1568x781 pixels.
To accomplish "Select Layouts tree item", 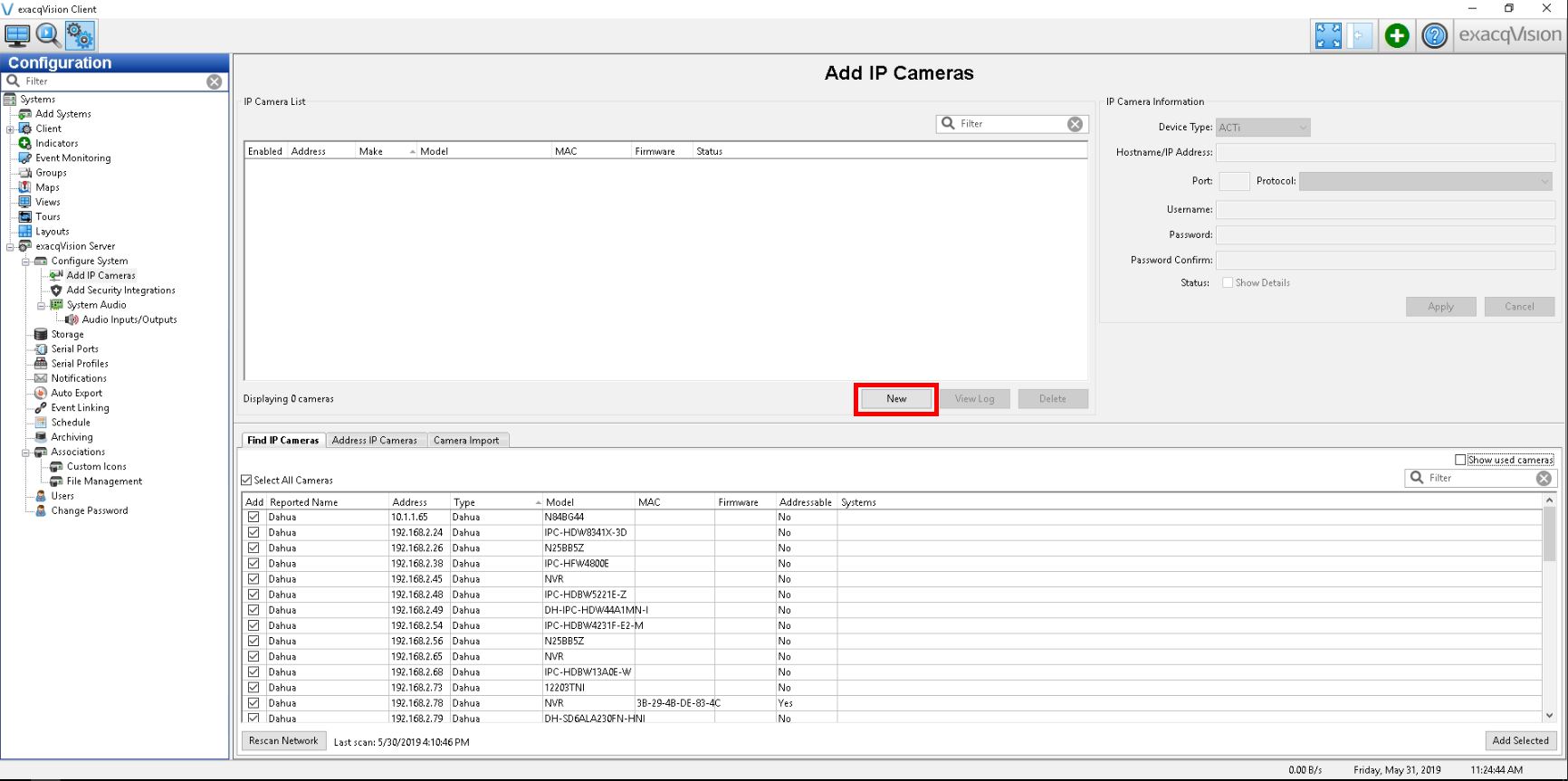I will 52,232.
